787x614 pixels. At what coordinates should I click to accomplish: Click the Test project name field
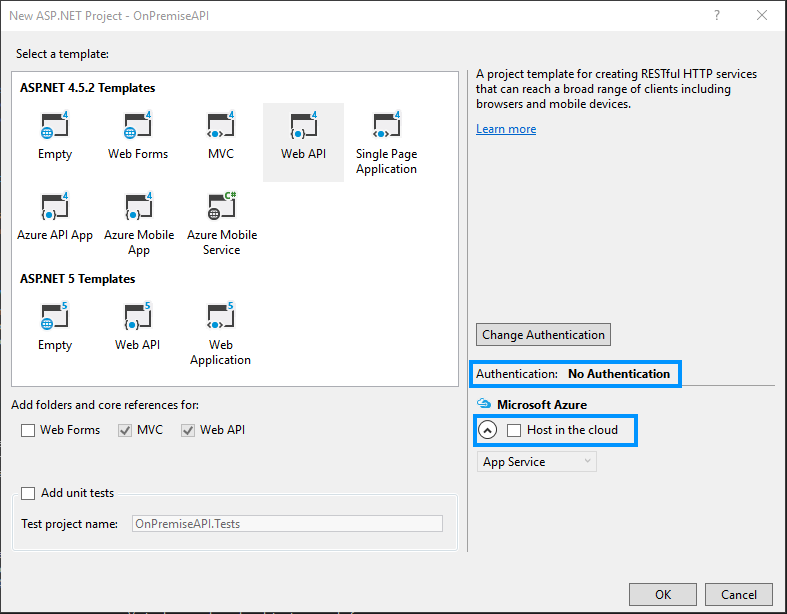pyautogui.click(x=287, y=523)
